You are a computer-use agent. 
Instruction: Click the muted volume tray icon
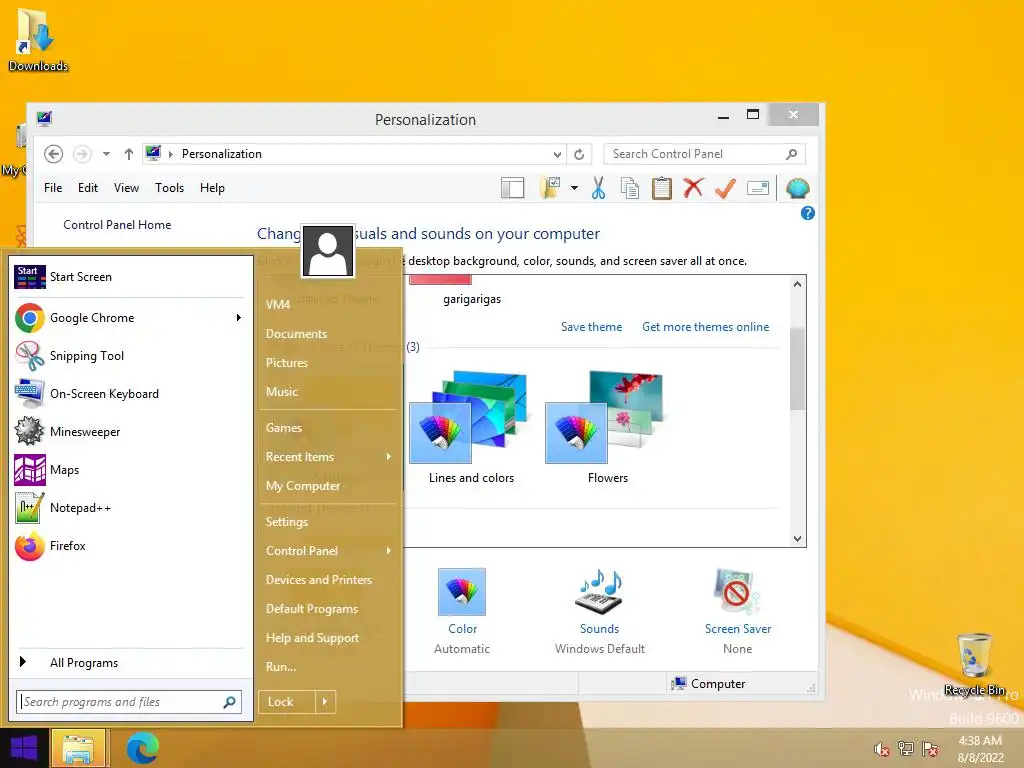coord(881,749)
